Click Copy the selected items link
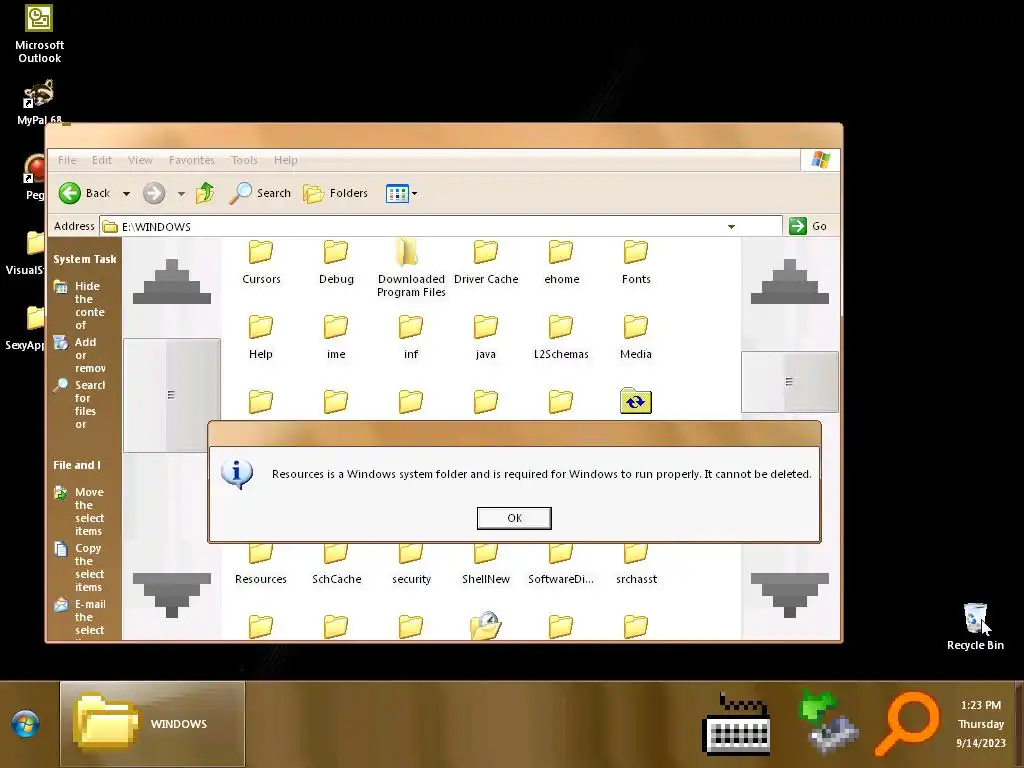This screenshot has width=1024, height=768. [80, 568]
